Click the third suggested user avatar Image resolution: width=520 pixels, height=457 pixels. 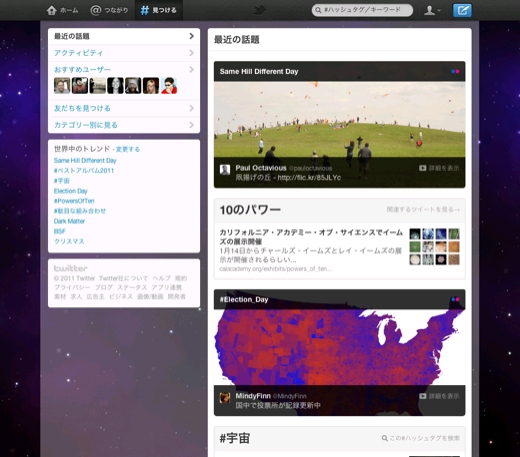click(98, 86)
